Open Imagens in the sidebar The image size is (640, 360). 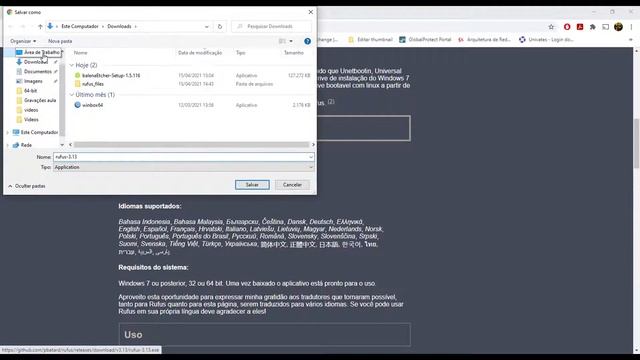pos(33,81)
